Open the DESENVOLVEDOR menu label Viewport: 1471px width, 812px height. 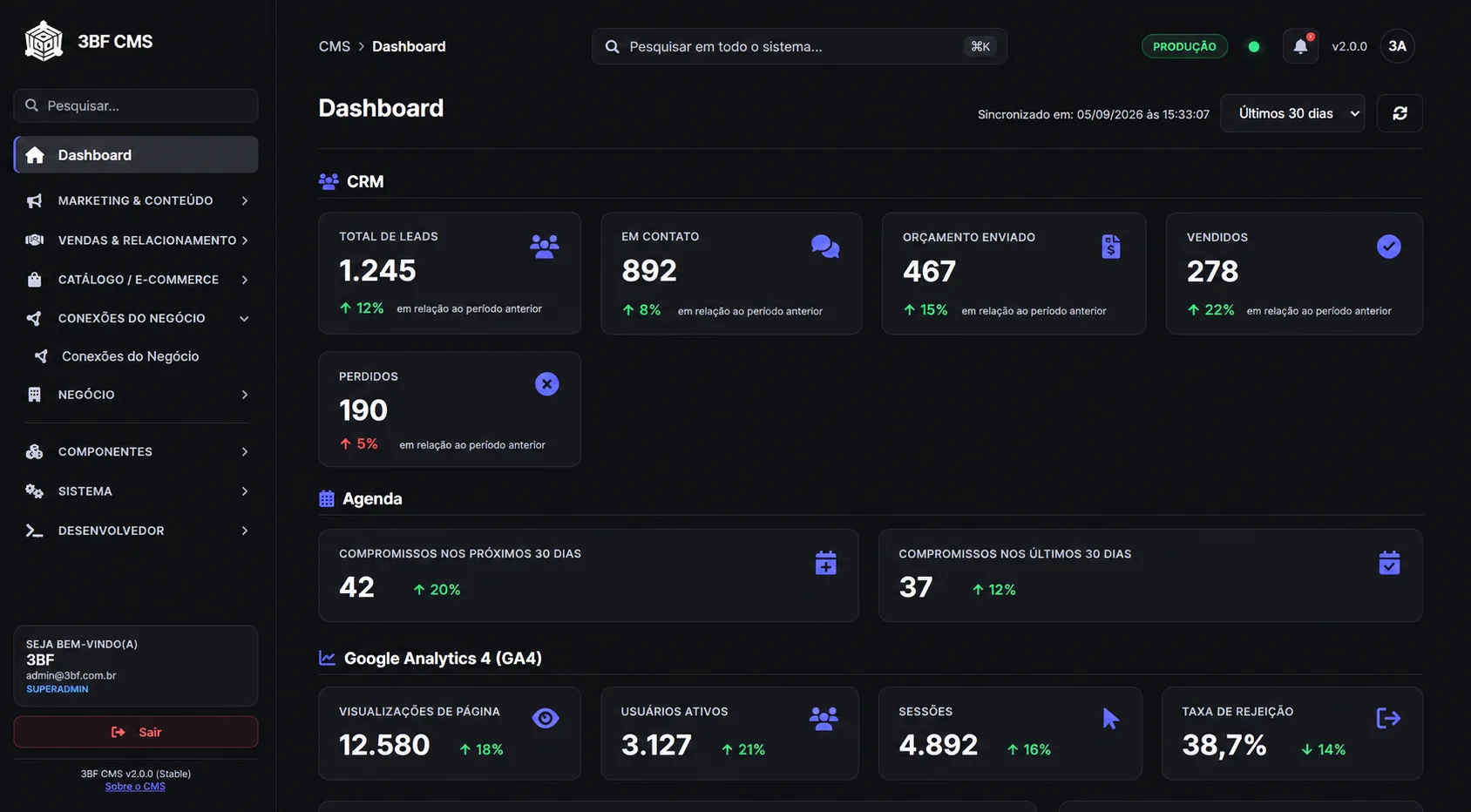point(112,531)
